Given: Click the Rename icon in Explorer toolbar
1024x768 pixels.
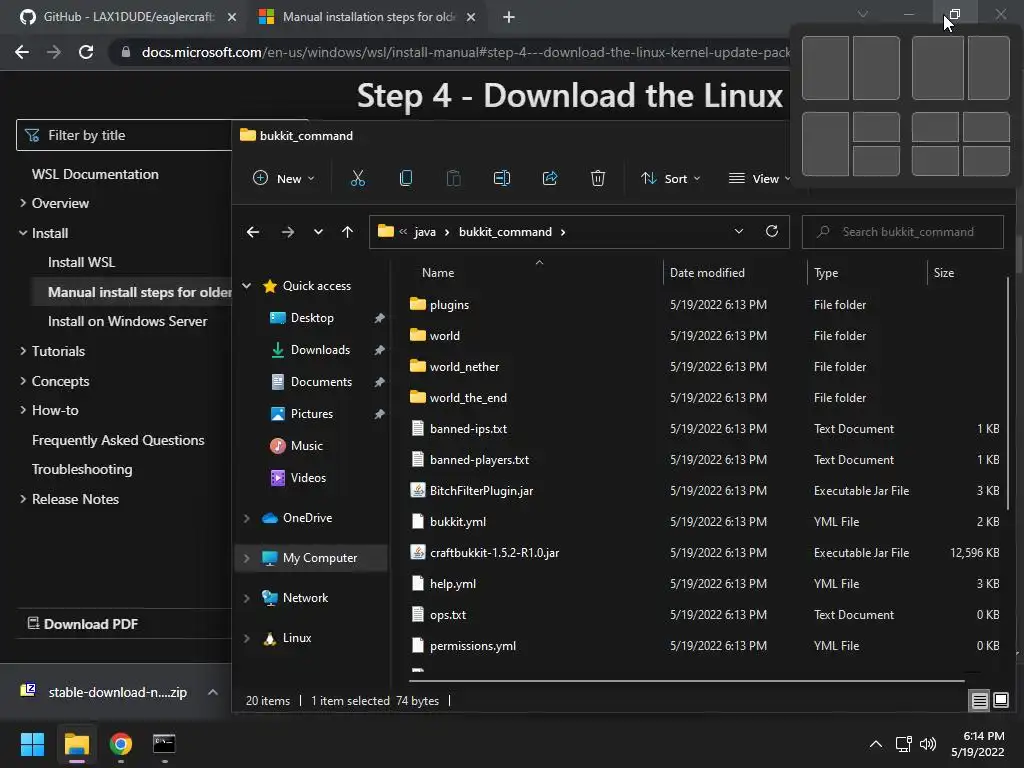Looking at the screenshot, I should point(502,178).
